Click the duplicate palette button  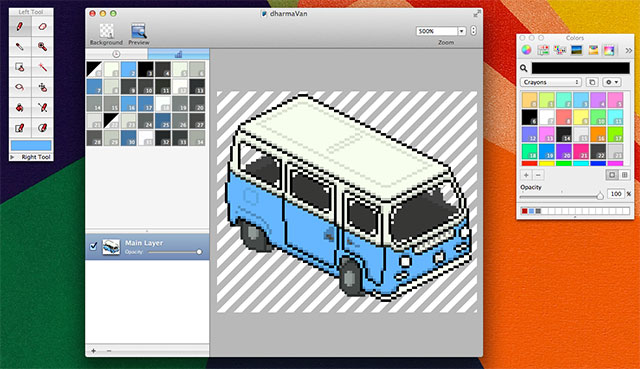(x=592, y=82)
